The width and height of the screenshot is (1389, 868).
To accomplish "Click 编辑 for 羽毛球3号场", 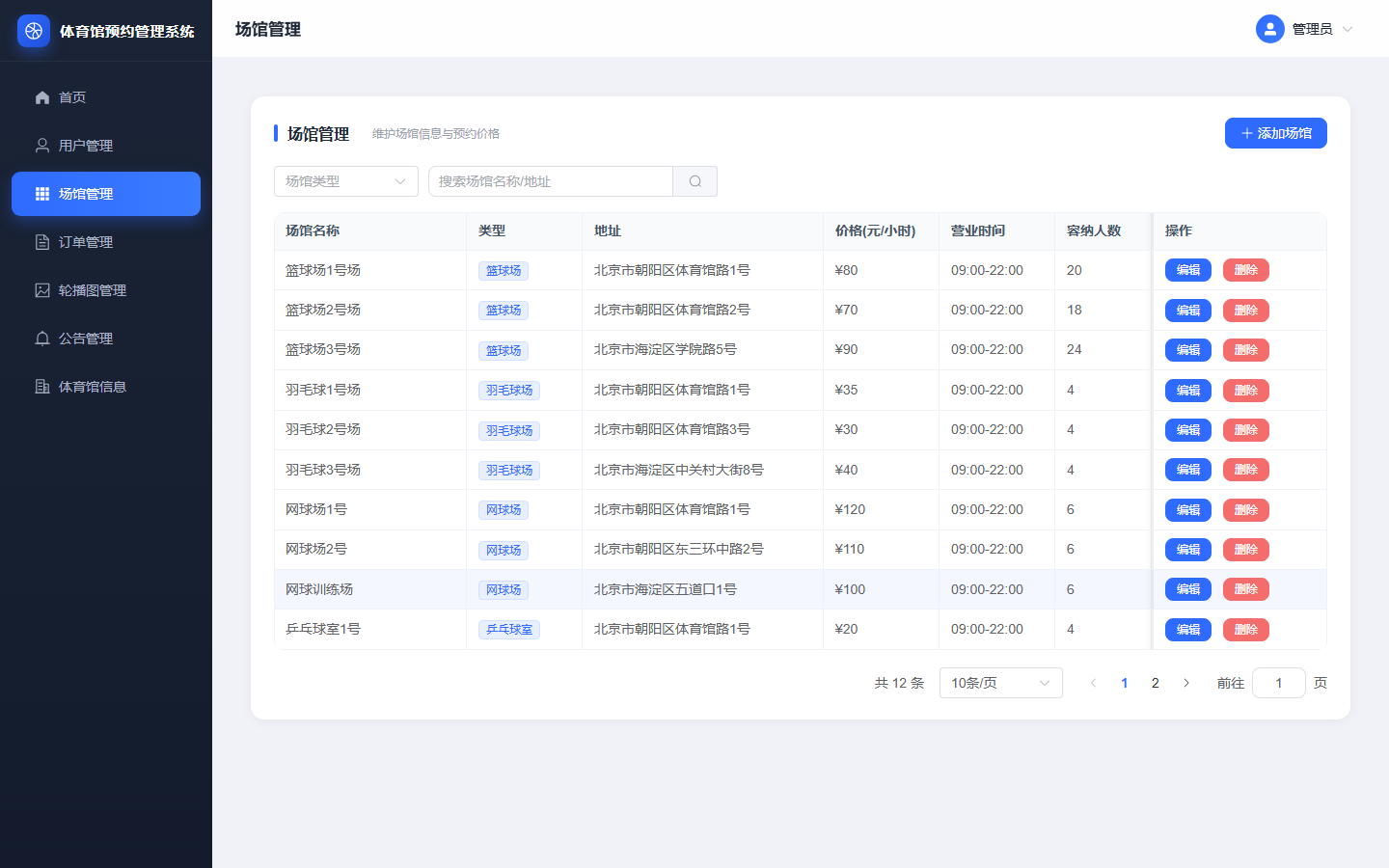I will (1188, 470).
